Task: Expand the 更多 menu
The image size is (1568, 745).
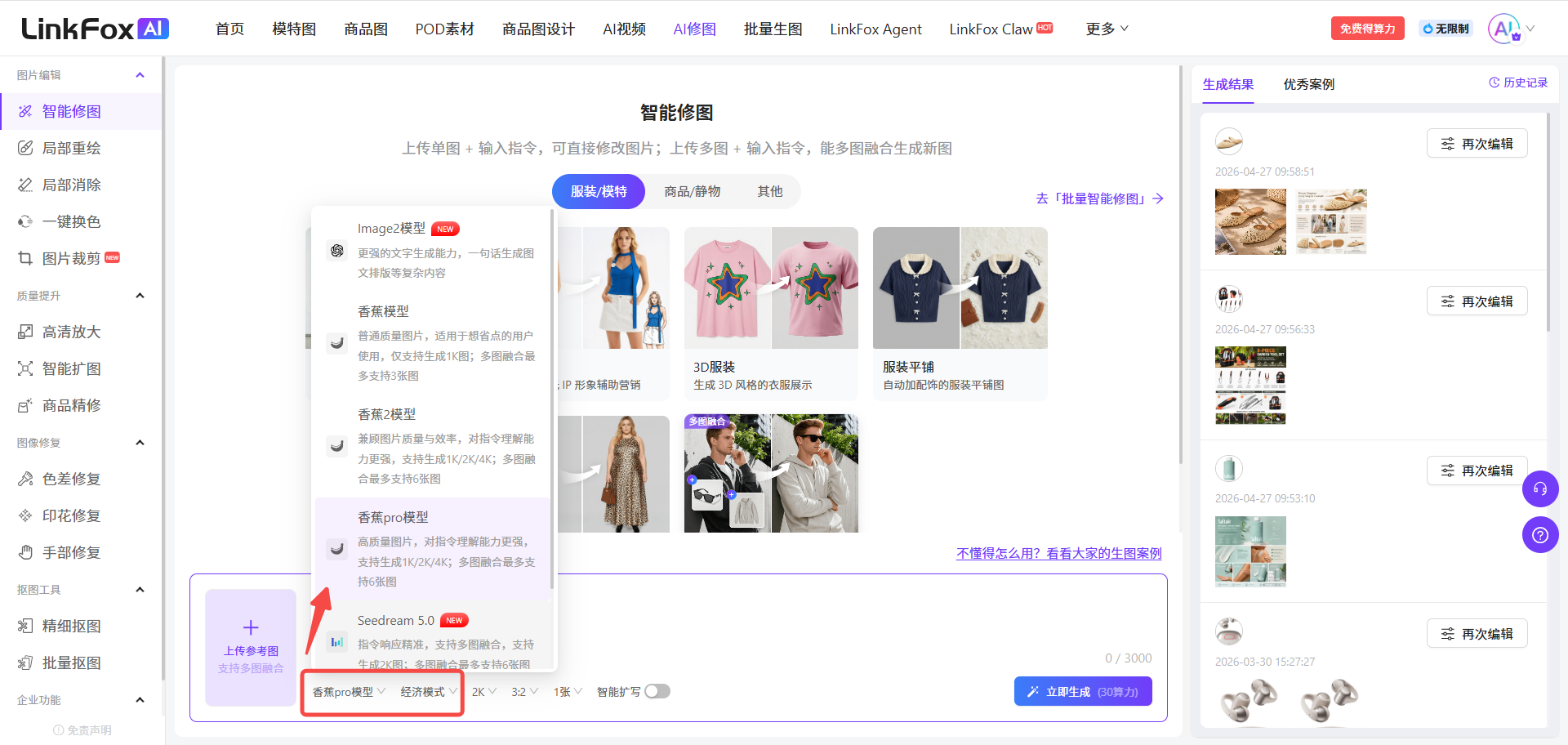Action: coord(1107,29)
